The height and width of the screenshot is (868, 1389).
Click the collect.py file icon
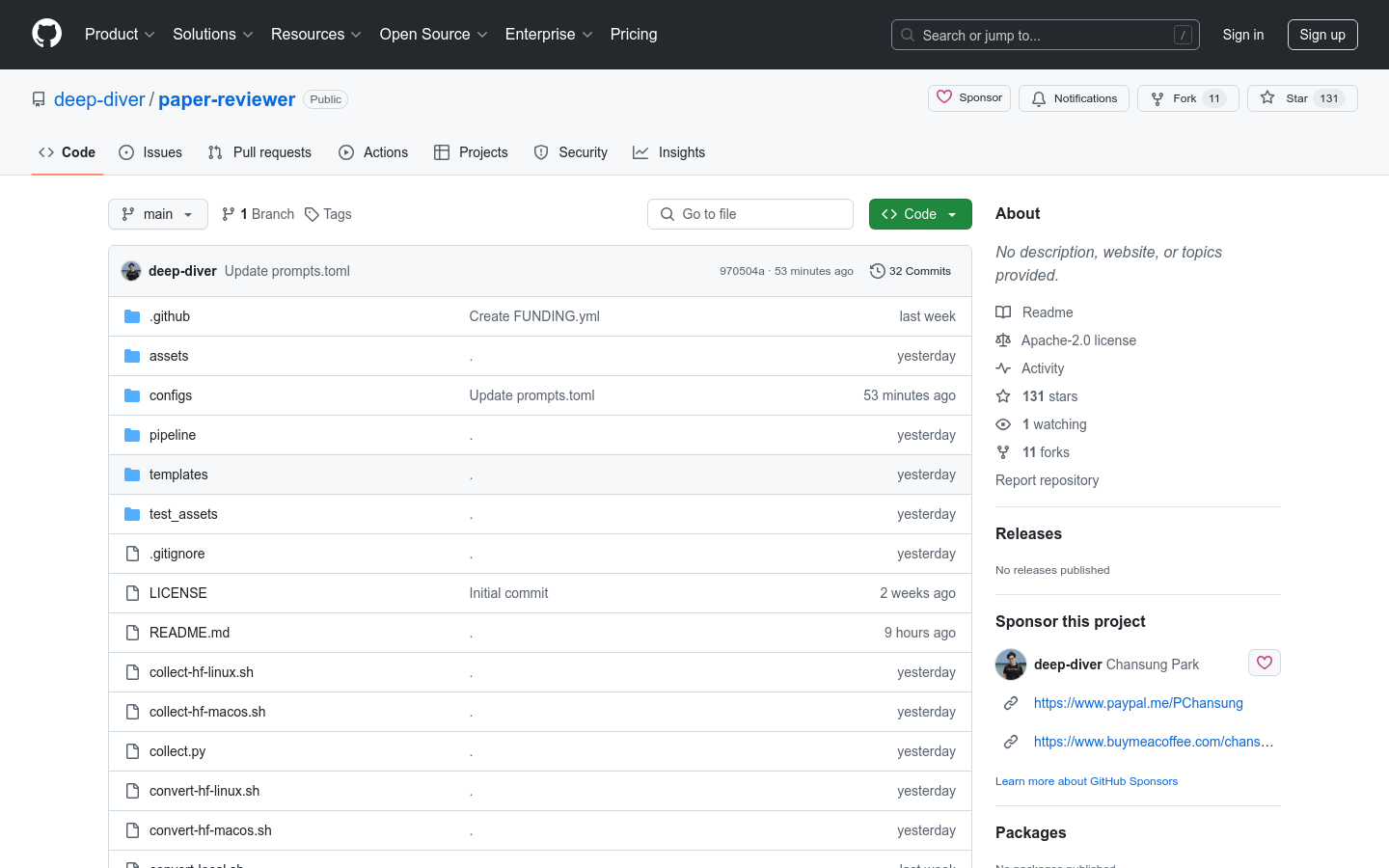coord(132,751)
